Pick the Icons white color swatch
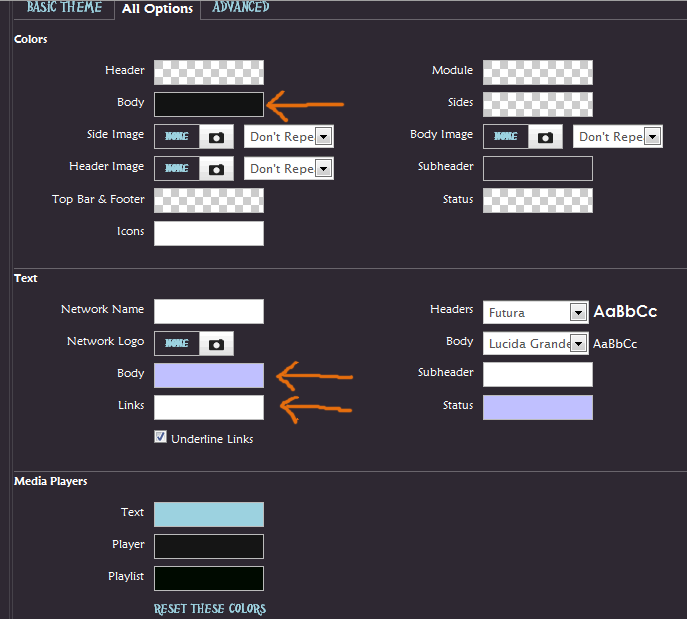The image size is (687, 619). [209, 233]
